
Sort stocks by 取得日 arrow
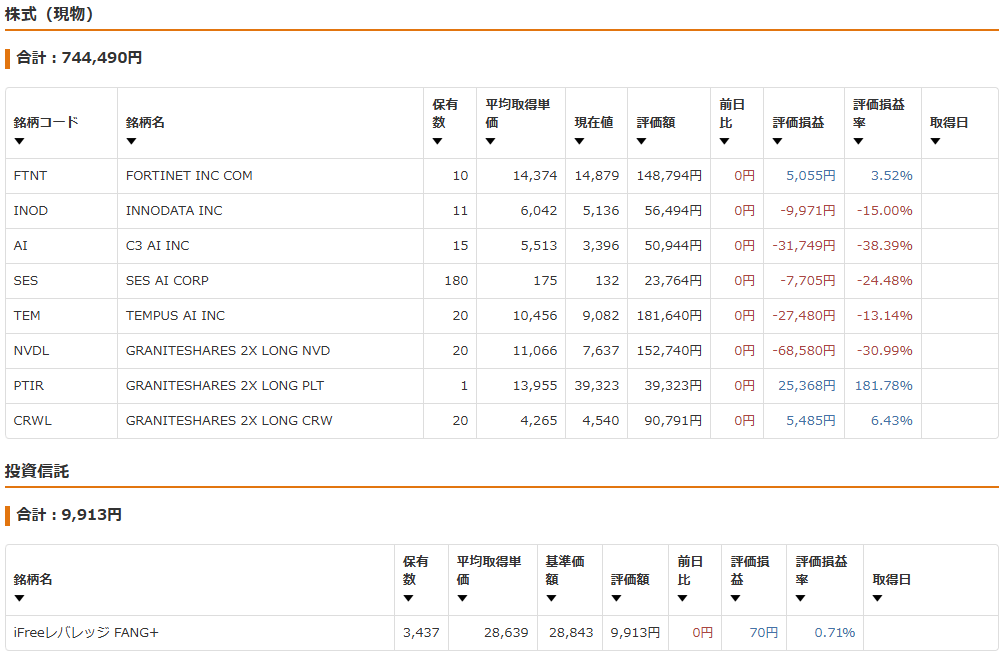coord(935,141)
